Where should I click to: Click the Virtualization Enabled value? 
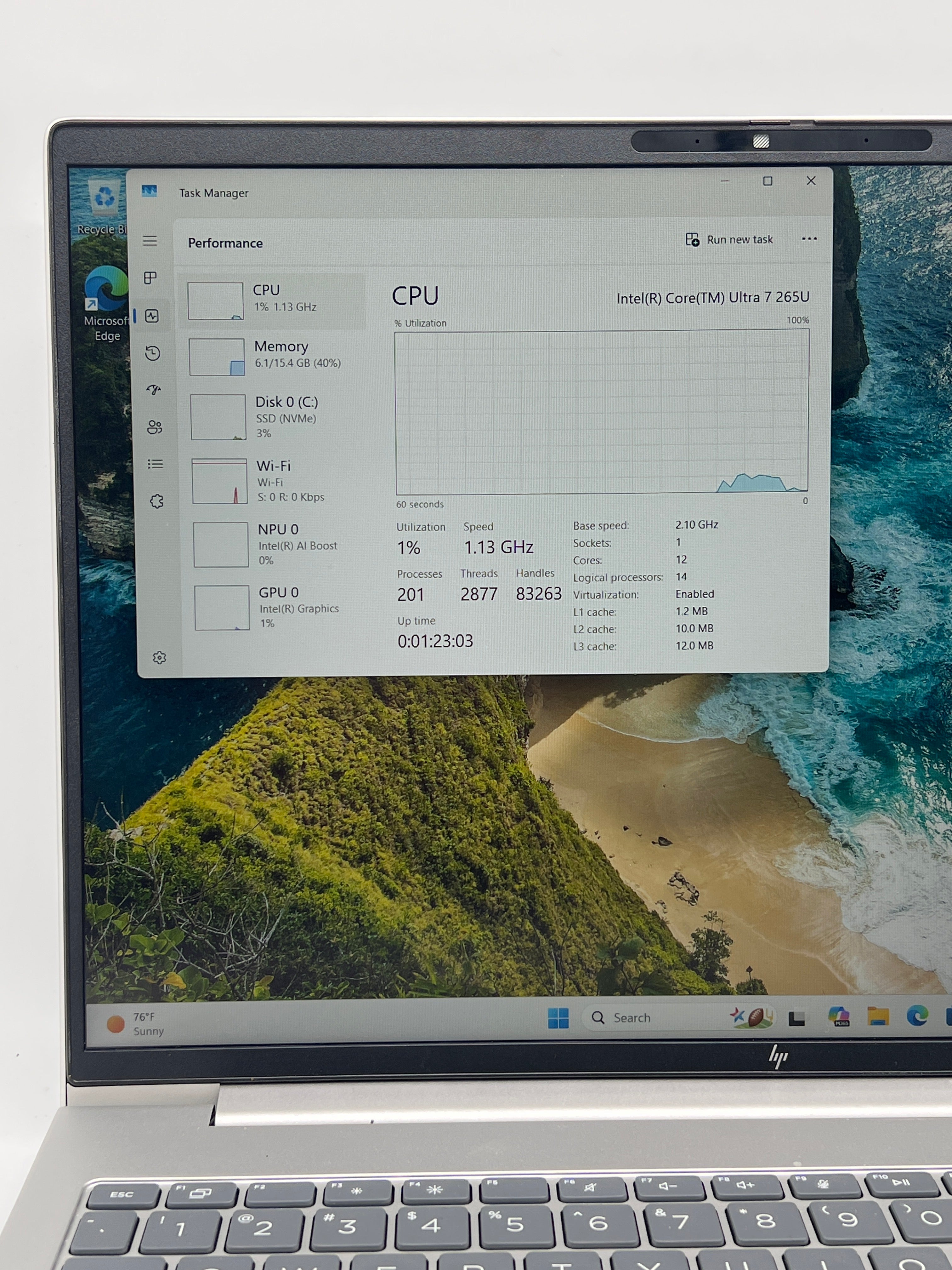pyautogui.click(x=695, y=594)
